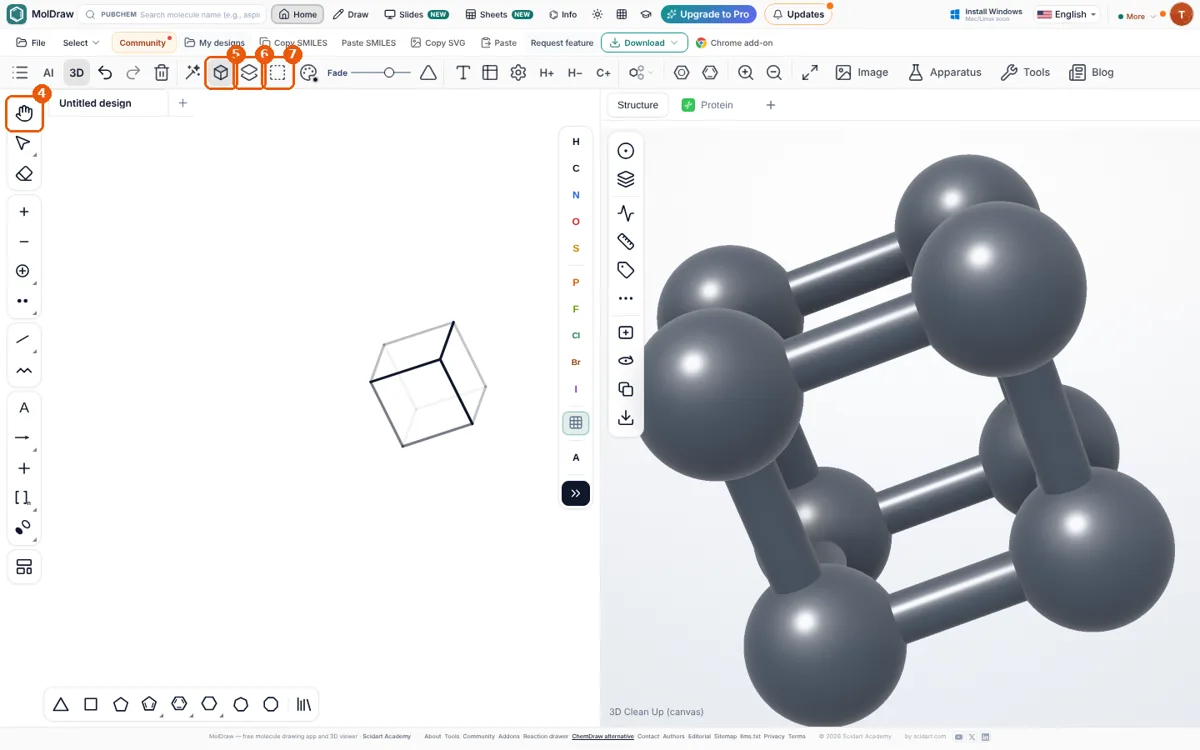Open the three-dots more options in viewer
This screenshot has height=750, width=1200.
(626, 298)
